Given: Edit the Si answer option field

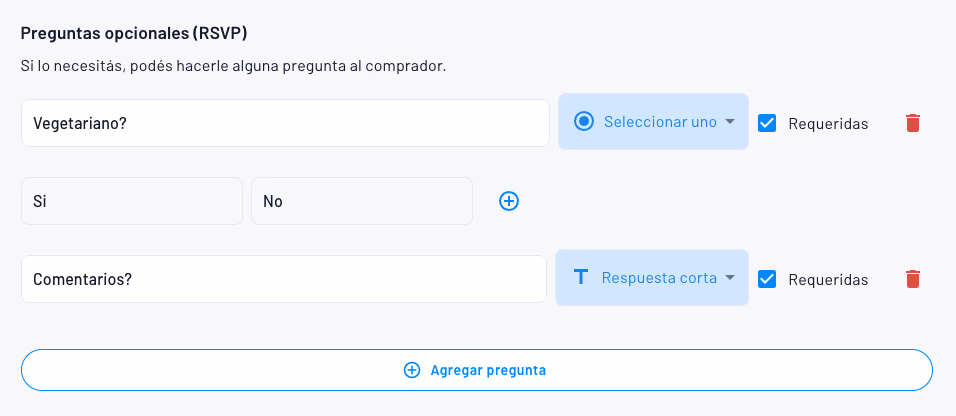Looking at the screenshot, I should (x=131, y=201).
